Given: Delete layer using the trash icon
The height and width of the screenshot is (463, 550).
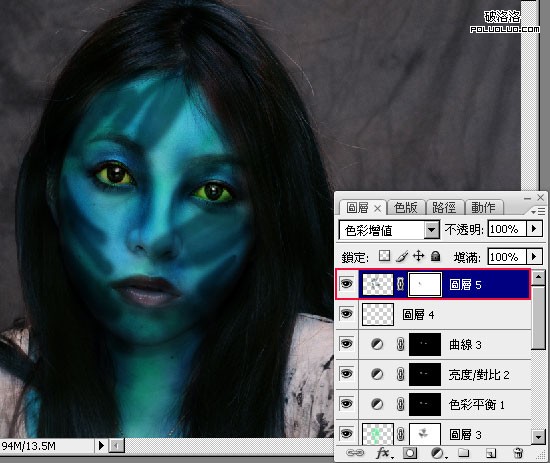Looking at the screenshot, I should [x=518, y=453].
